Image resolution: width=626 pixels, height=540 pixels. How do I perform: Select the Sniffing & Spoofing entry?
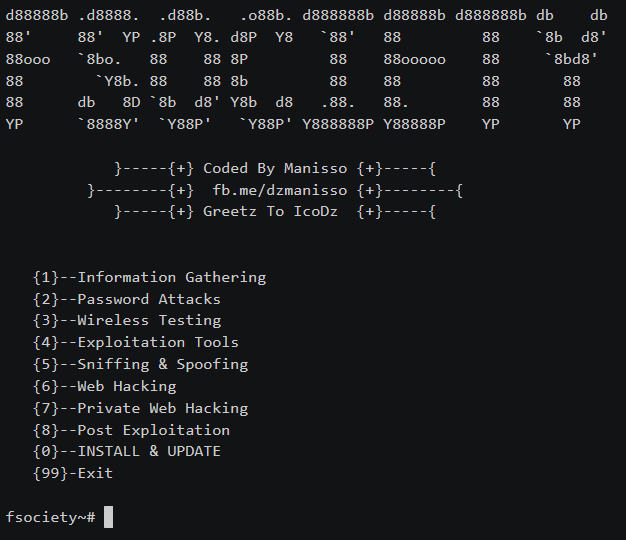click(x=162, y=365)
